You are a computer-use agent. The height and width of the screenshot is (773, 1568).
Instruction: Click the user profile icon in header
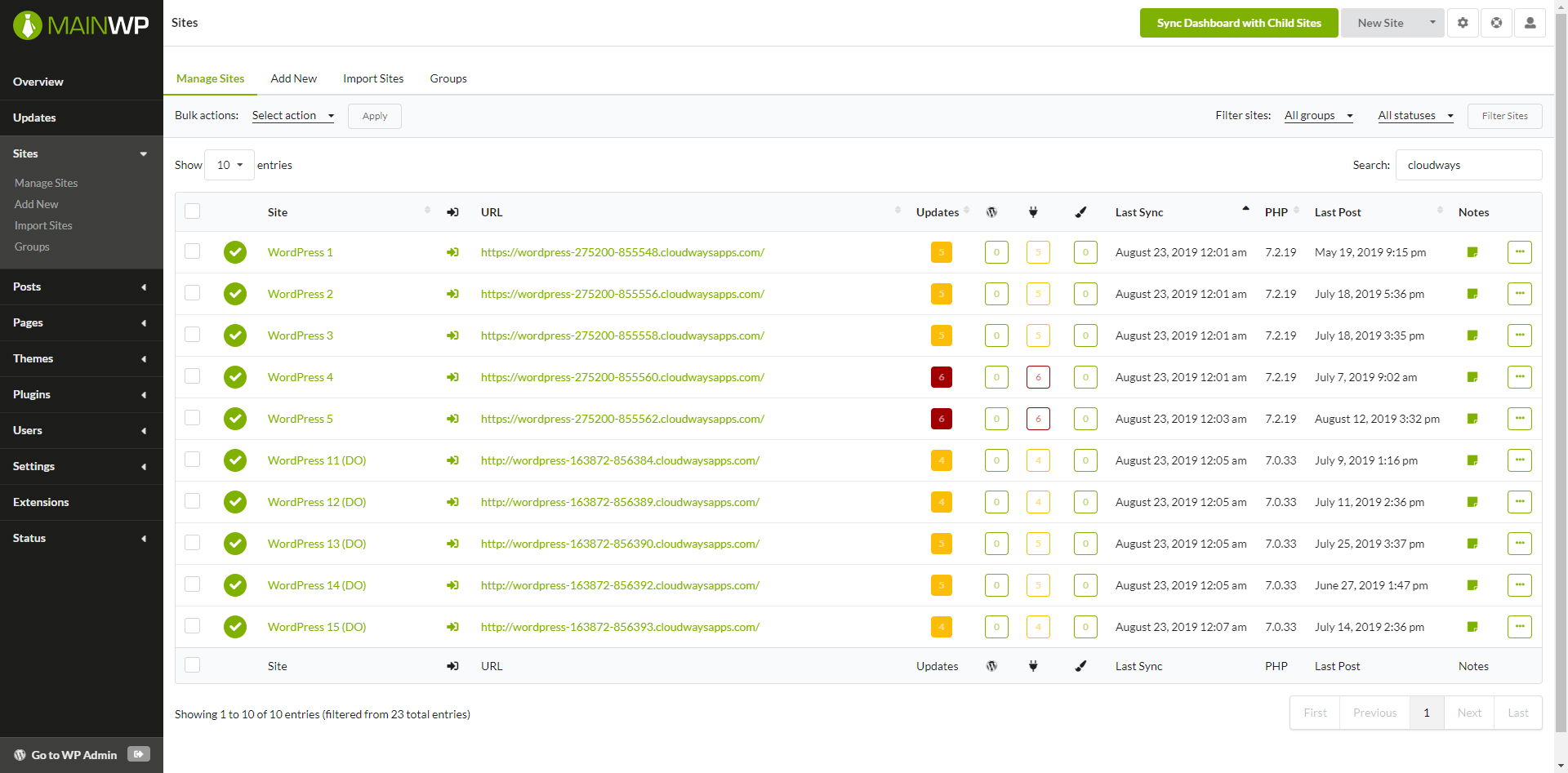coord(1530,23)
